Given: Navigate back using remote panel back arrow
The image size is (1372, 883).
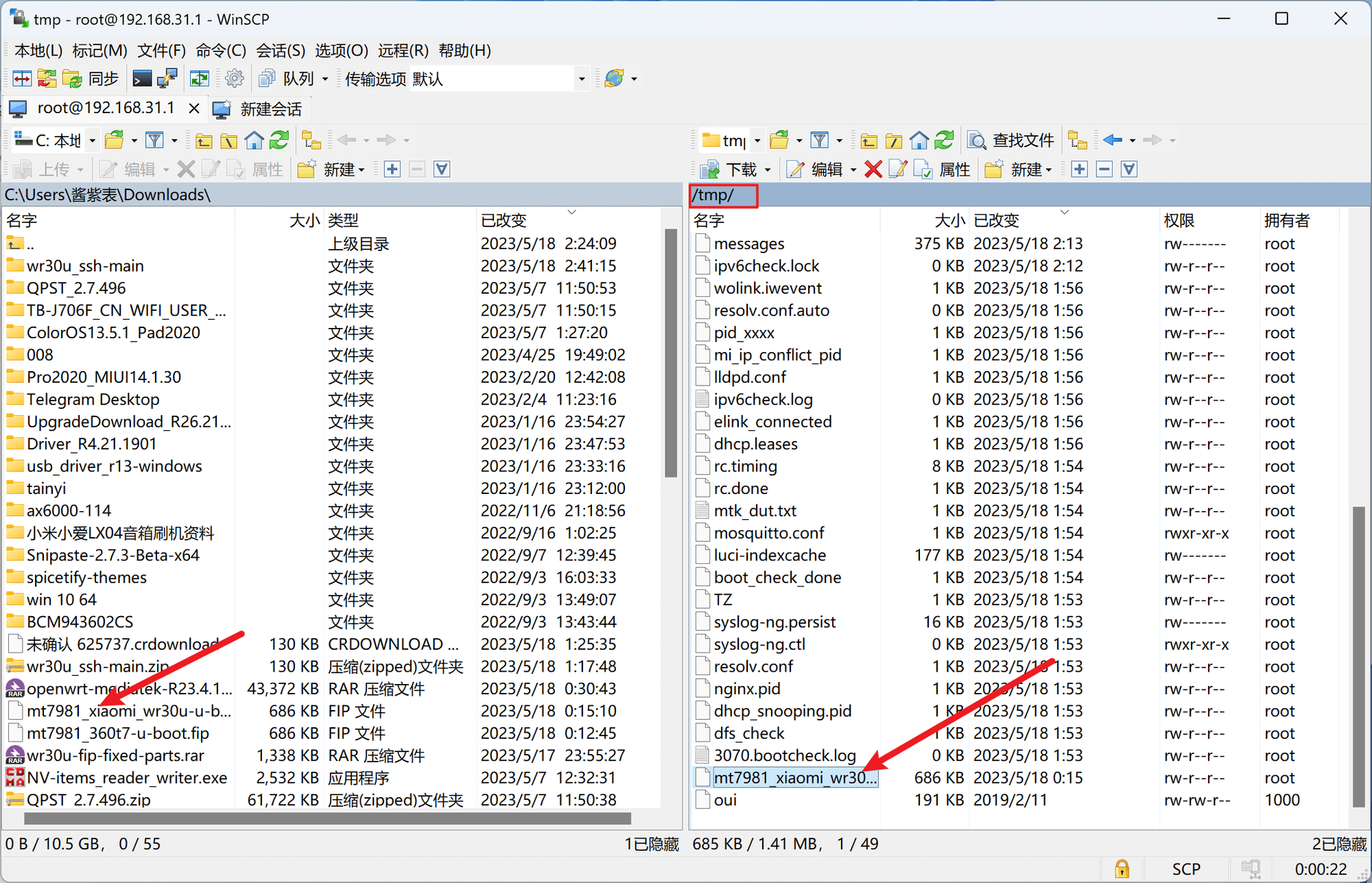Looking at the screenshot, I should (1113, 140).
